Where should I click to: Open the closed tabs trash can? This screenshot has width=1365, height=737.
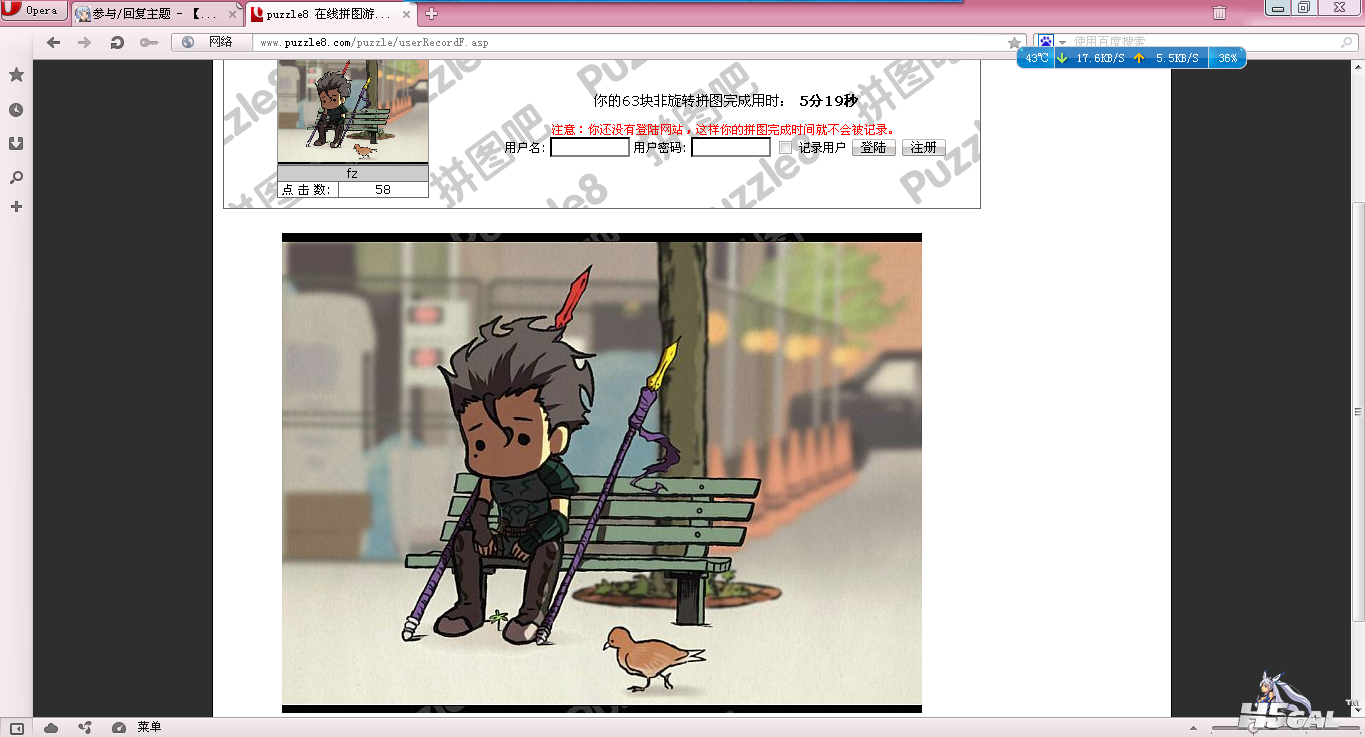tap(1220, 12)
